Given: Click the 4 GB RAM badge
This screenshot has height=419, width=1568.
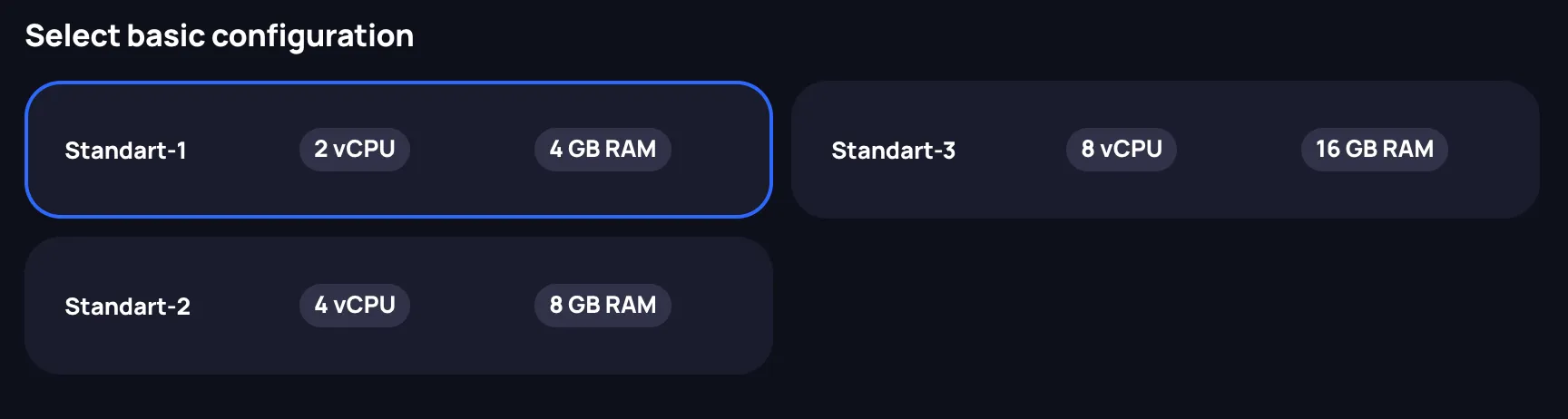Looking at the screenshot, I should (x=603, y=150).
